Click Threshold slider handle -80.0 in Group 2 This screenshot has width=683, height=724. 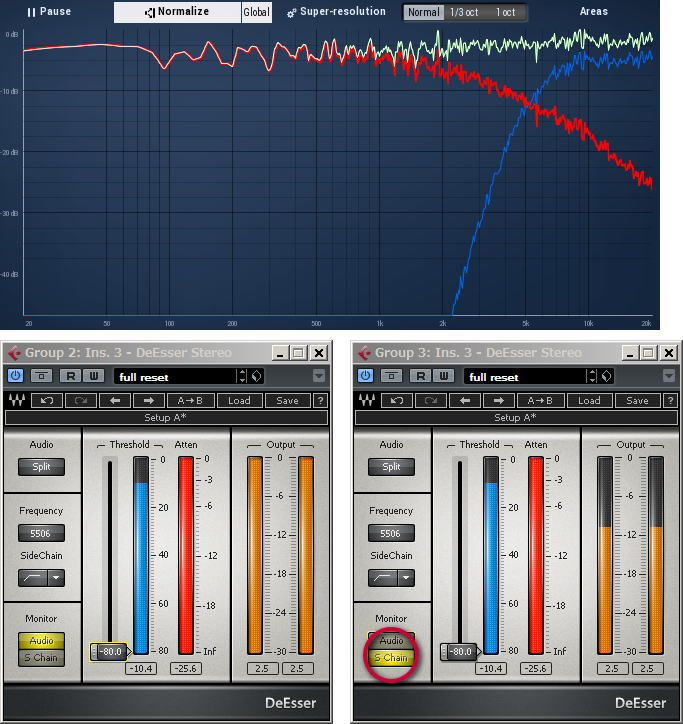click(x=109, y=652)
